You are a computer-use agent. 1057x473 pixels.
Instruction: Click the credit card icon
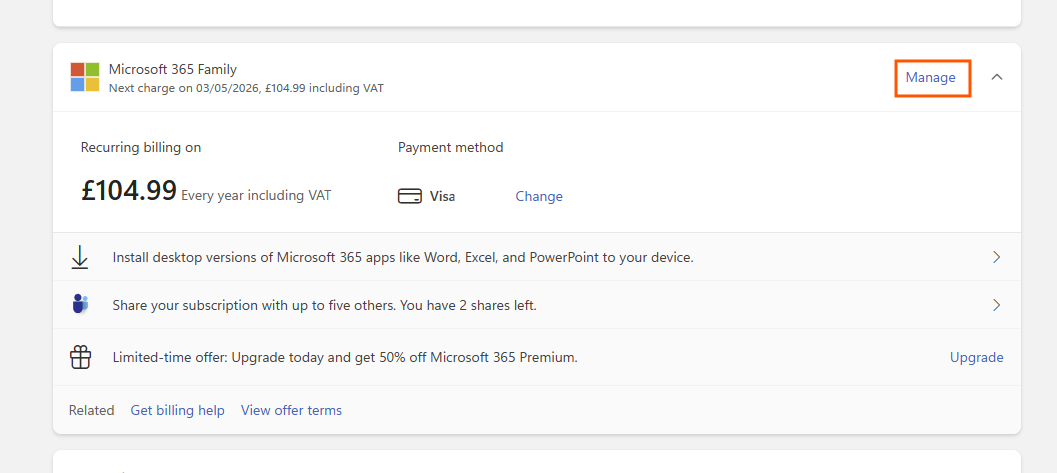tap(410, 197)
